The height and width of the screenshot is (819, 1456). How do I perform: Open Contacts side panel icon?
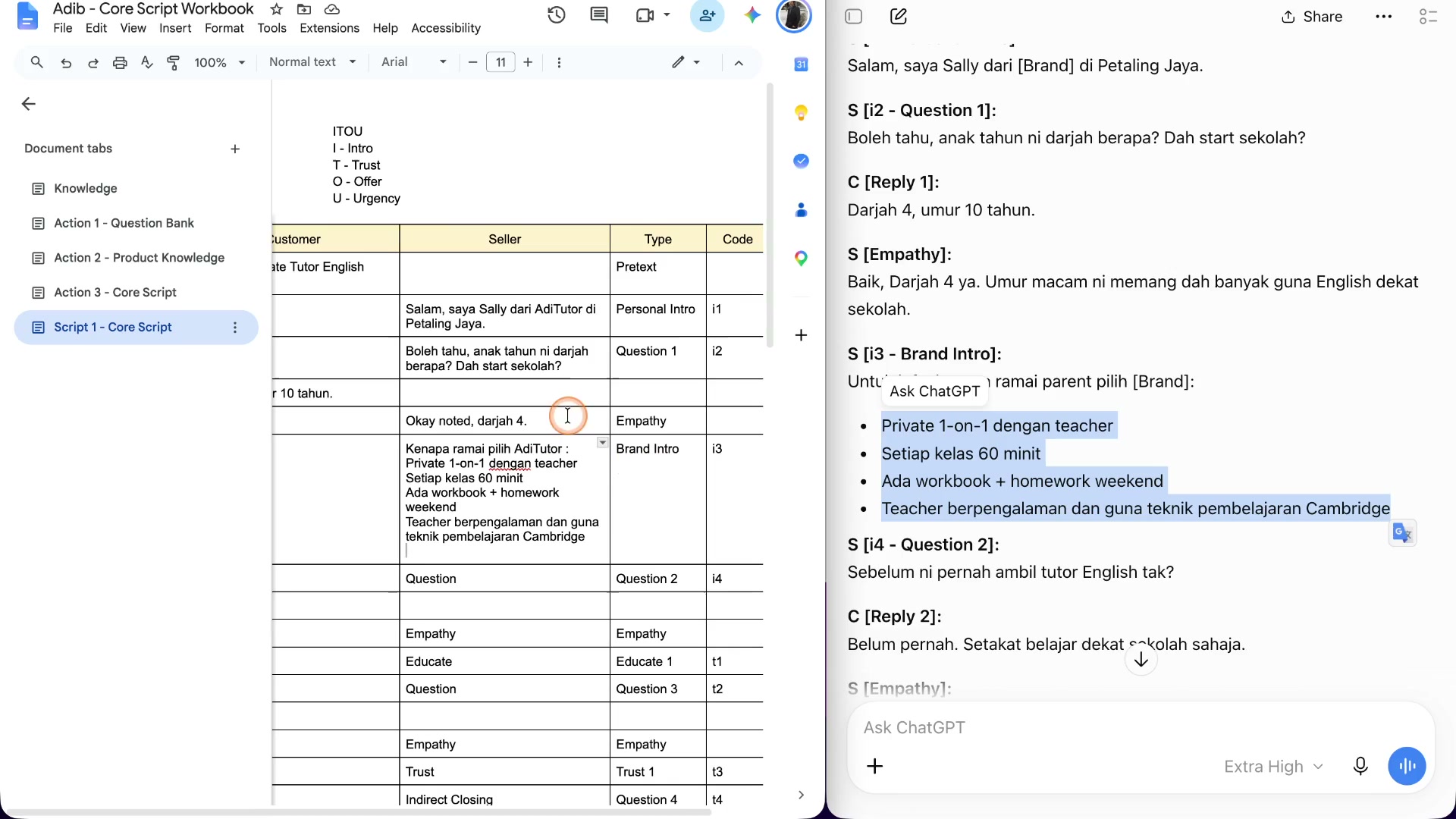[x=801, y=210]
